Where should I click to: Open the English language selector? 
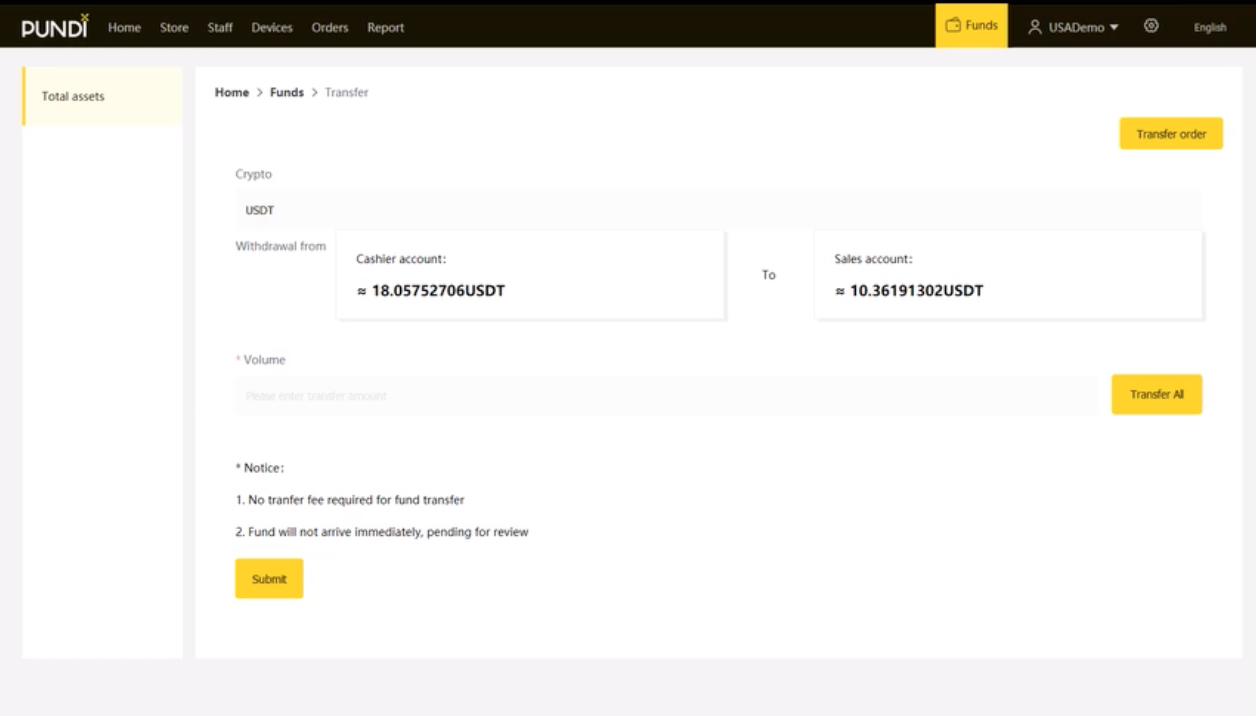tap(1209, 27)
